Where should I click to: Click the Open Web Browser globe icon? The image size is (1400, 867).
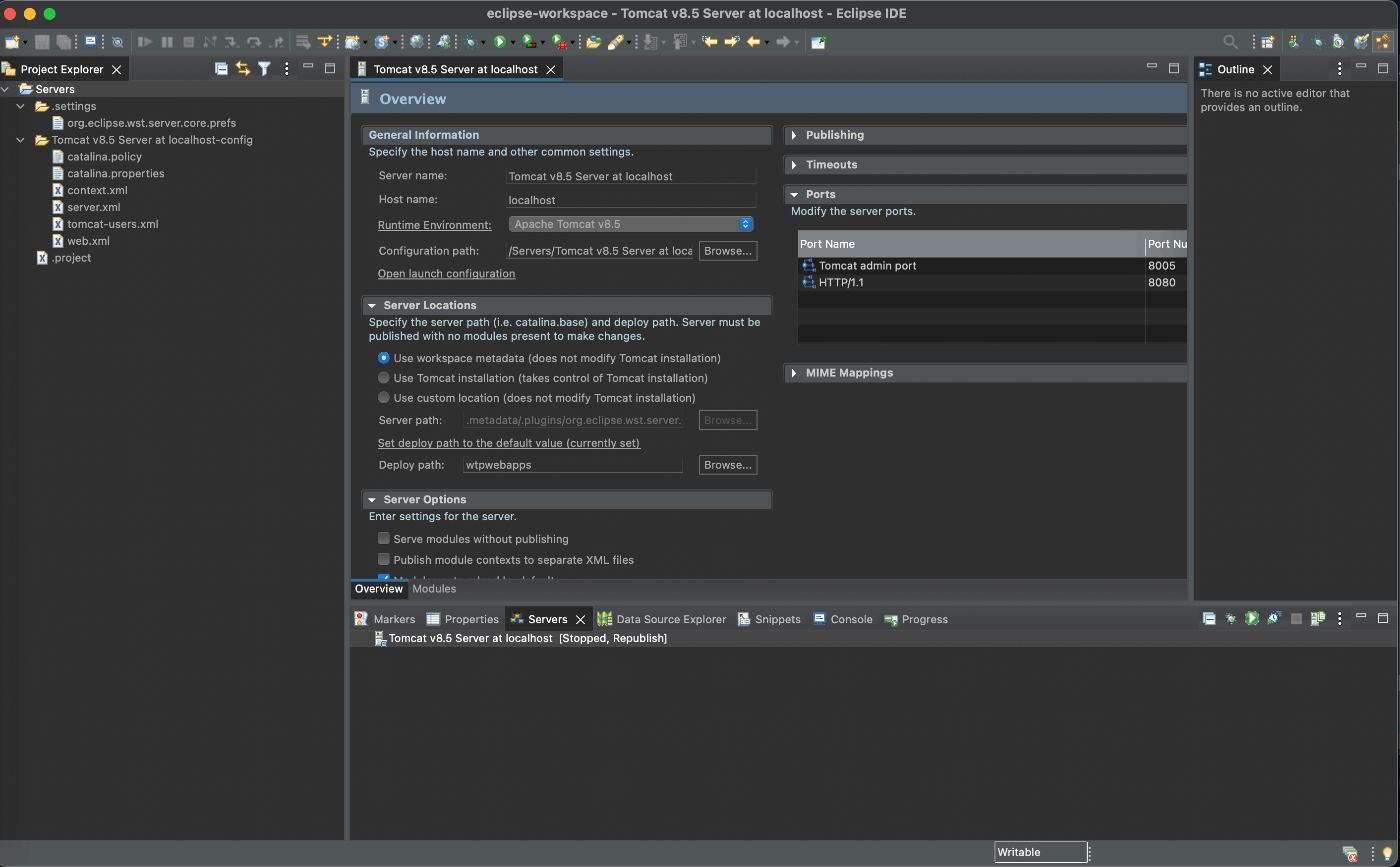point(416,42)
